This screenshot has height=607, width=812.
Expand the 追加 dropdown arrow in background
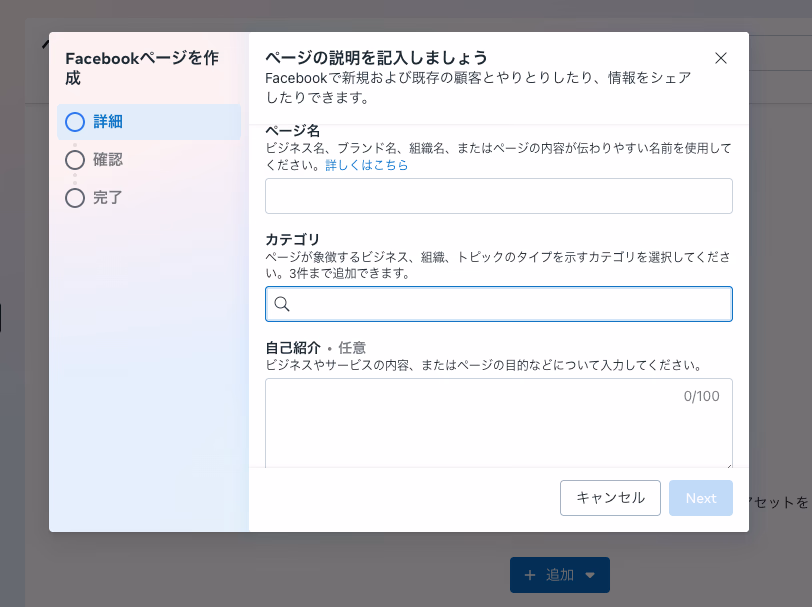click(x=590, y=575)
